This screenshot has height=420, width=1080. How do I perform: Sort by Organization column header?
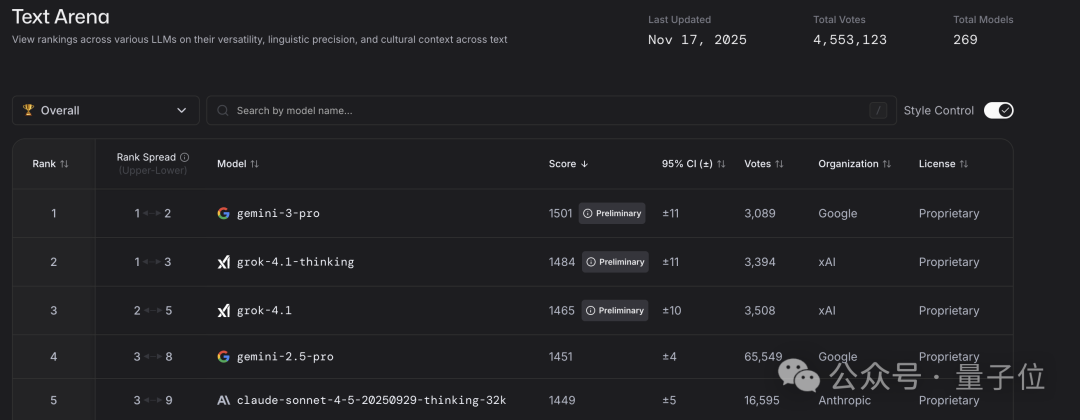point(855,163)
